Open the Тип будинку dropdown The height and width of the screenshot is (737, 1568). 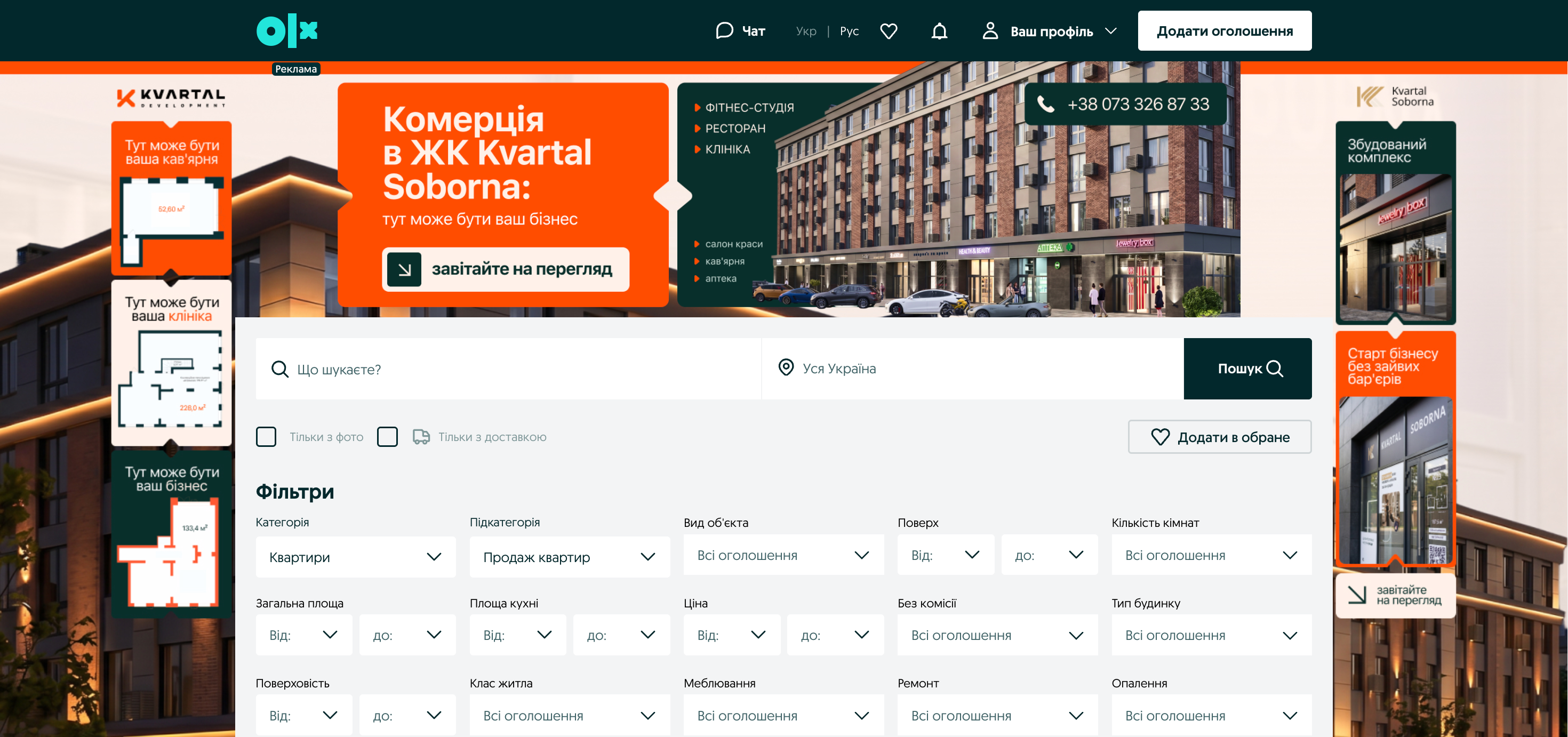1211,635
